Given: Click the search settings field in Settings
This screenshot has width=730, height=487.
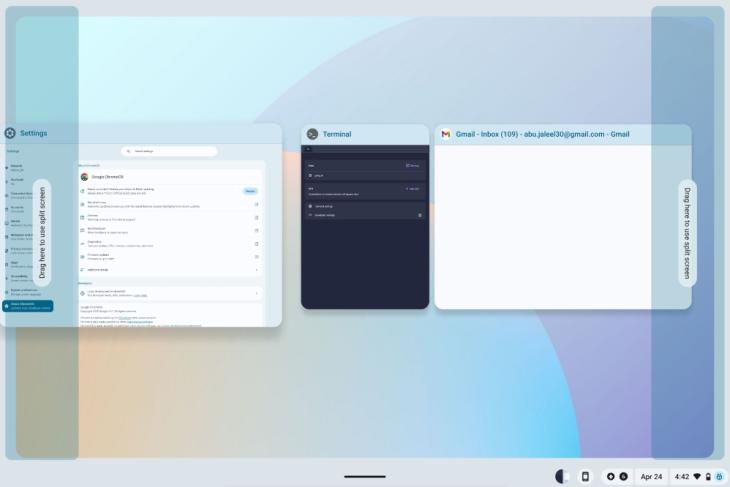Looking at the screenshot, I should (x=170, y=151).
